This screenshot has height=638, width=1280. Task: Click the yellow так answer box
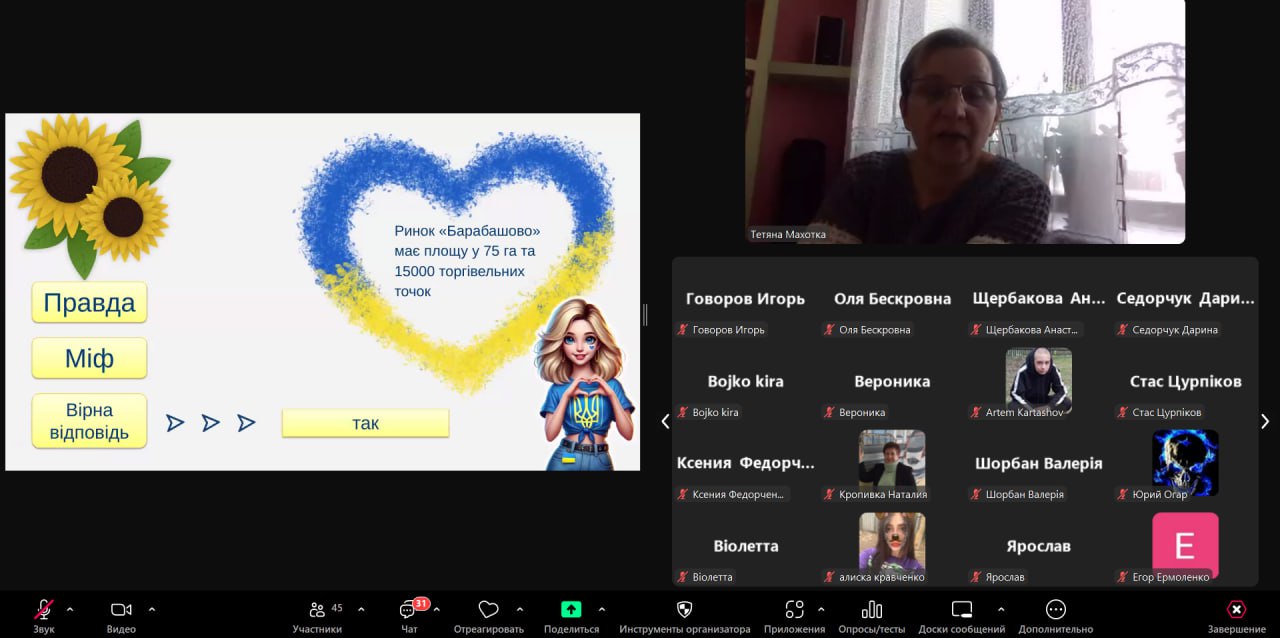pyautogui.click(x=365, y=423)
